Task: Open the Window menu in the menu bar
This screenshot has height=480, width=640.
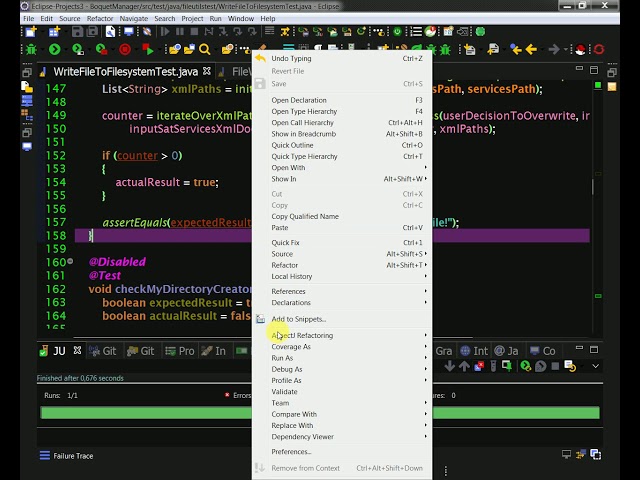Action: click(x=240, y=19)
